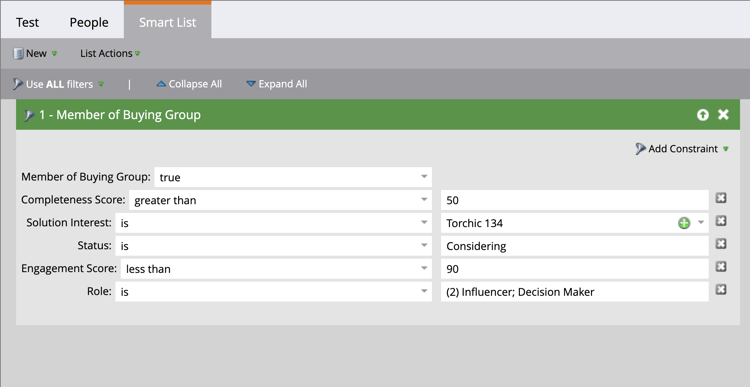Expand all filters with Expand All
This screenshot has width=750, height=387.
coord(277,84)
